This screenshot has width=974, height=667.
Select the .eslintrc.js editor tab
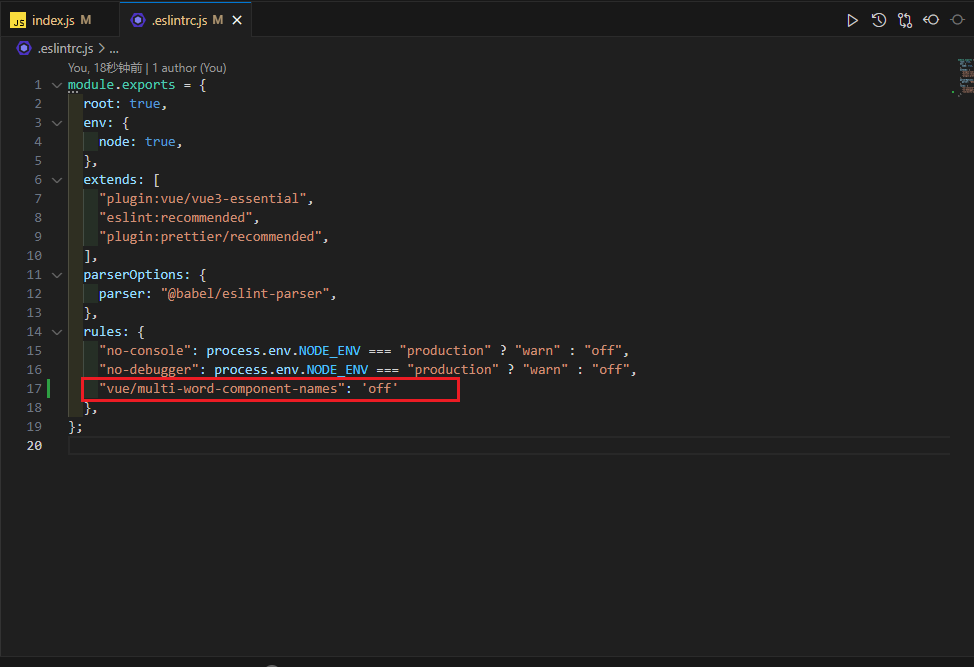click(185, 20)
